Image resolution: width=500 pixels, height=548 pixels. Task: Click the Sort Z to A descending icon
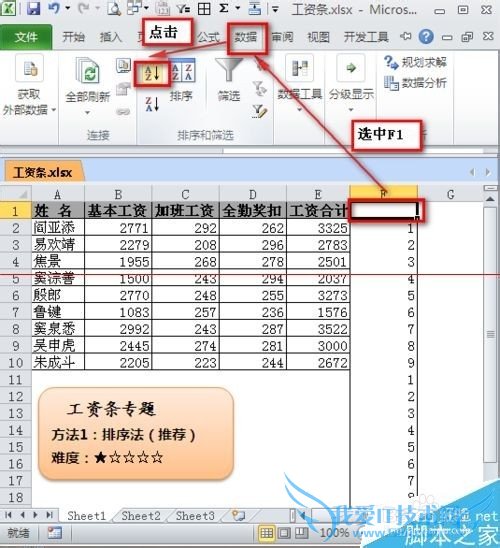point(152,104)
